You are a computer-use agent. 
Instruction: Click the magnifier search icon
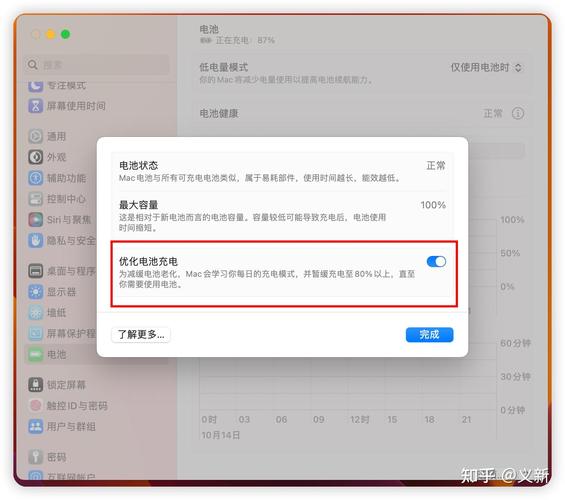pyautogui.click(x=33, y=65)
